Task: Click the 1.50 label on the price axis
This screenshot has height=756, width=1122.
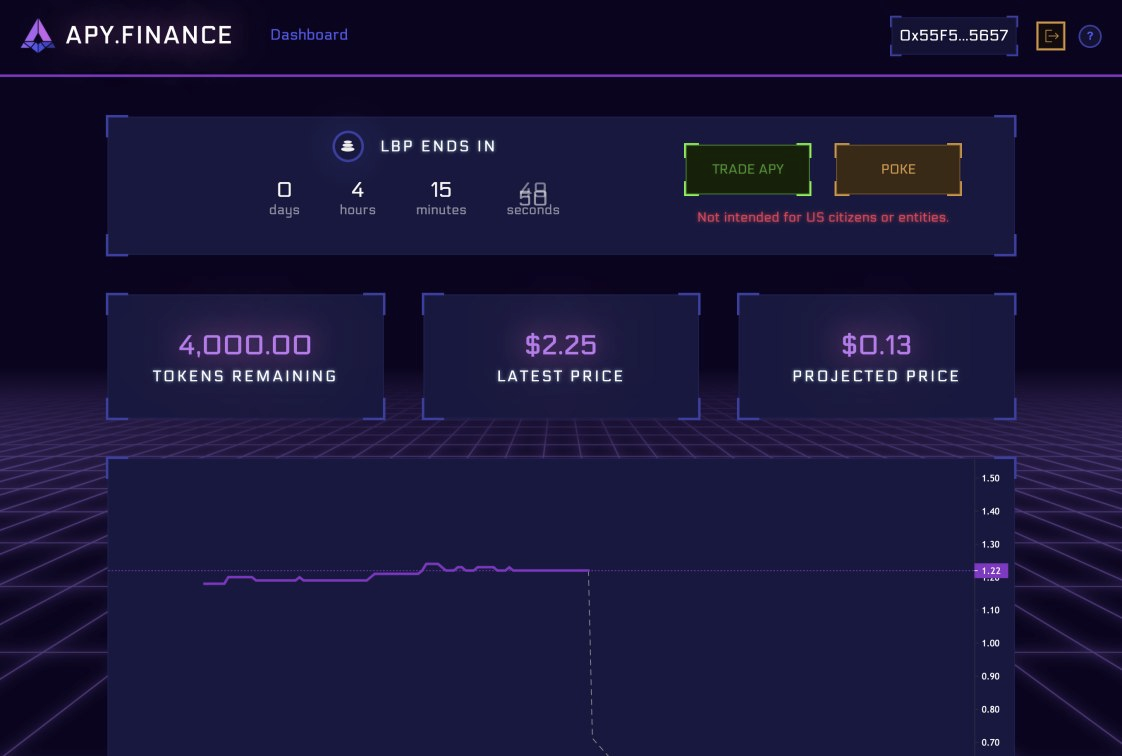Action: (990, 478)
